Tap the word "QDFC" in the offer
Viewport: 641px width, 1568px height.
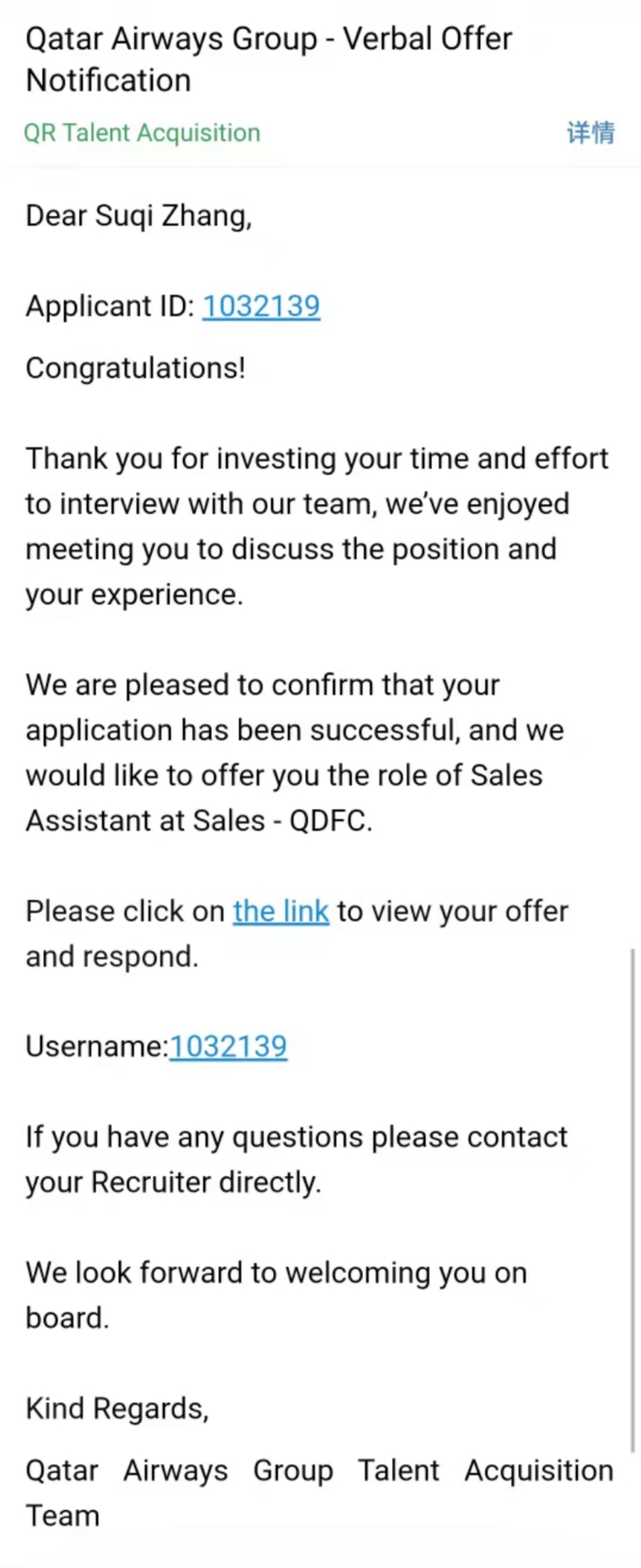click(x=329, y=821)
